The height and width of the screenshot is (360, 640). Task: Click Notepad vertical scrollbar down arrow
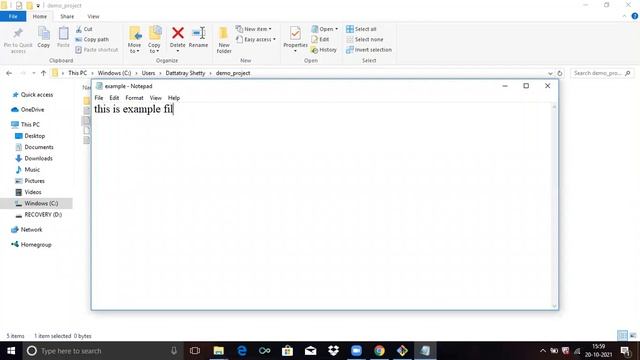click(x=554, y=306)
